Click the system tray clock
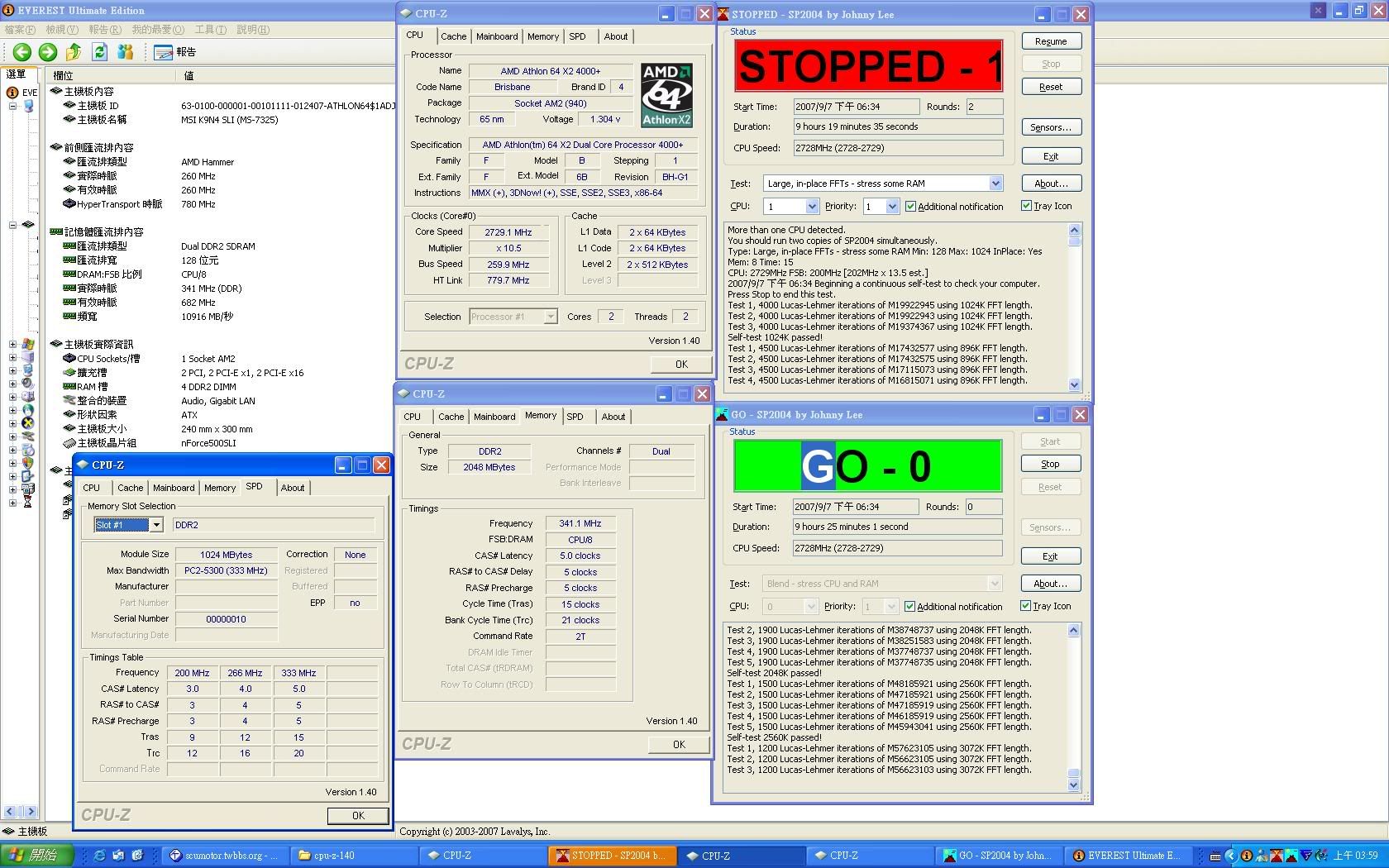The height and width of the screenshot is (868, 1389). coord(1355,856)
